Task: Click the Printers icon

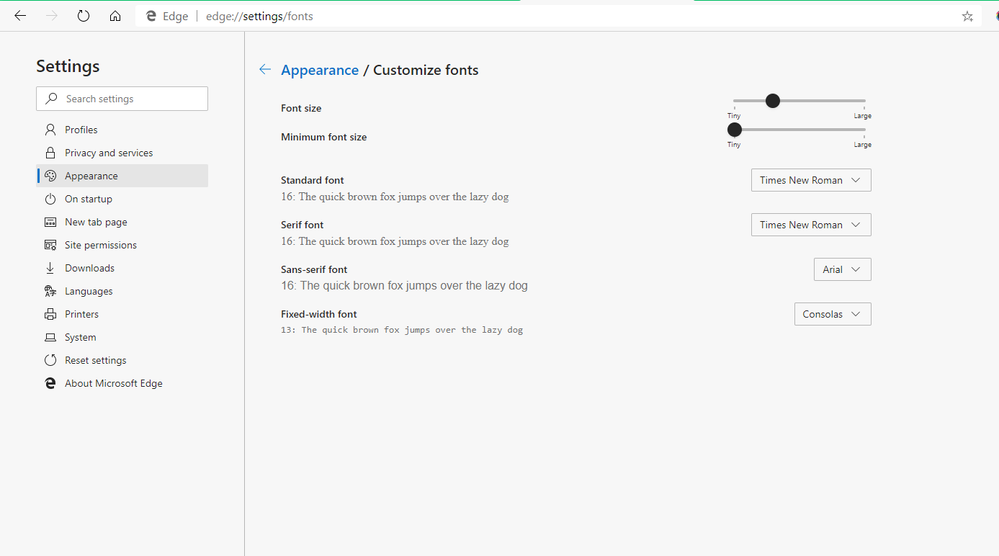Action: [50, 314]
